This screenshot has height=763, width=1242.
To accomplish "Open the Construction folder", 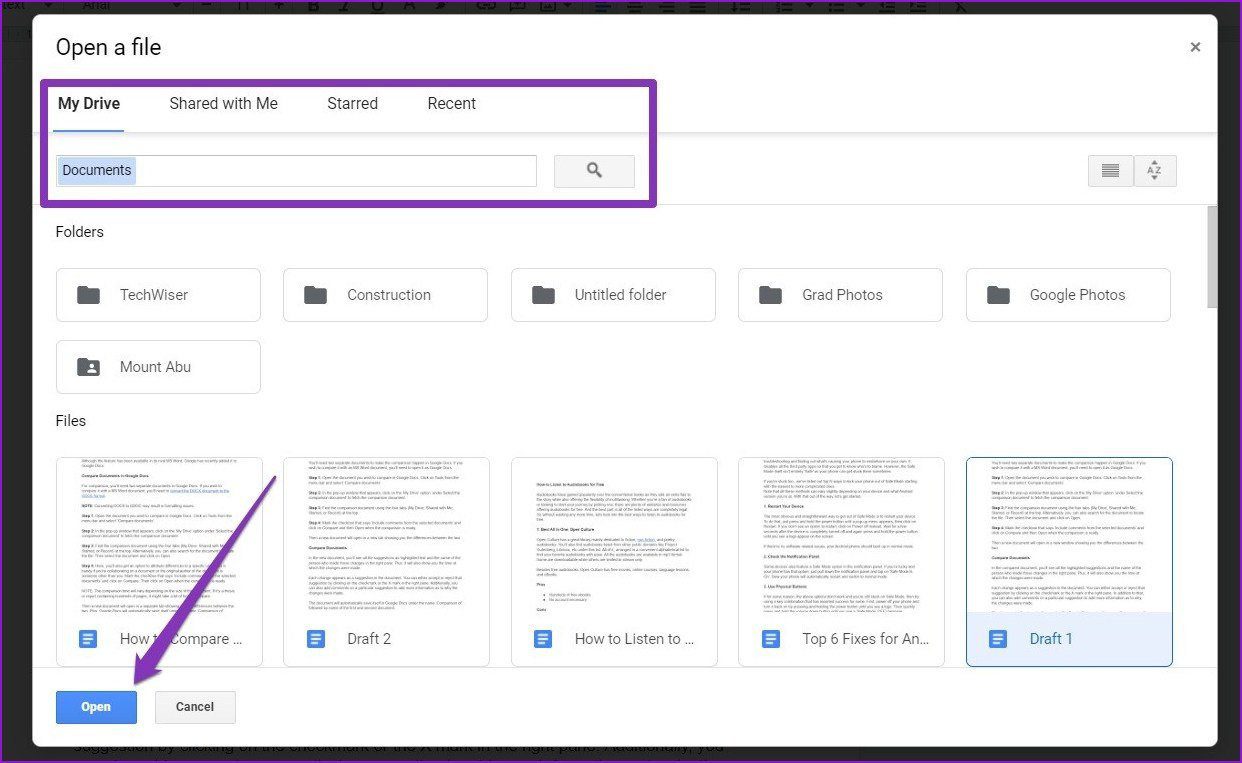I will point(385,295).
